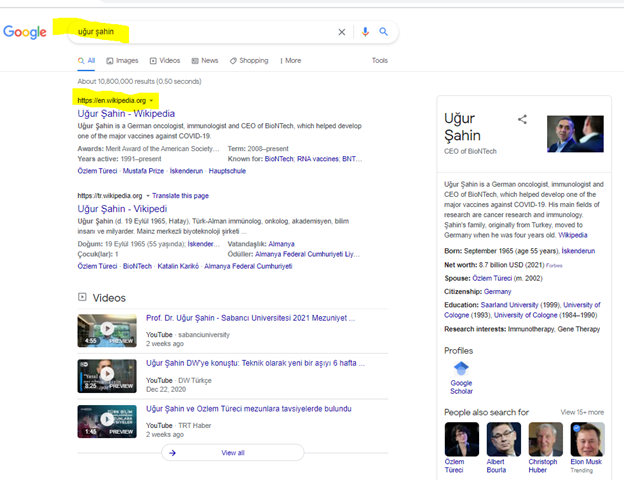Viewport: 624px width, 480px height.
Task: Click the BioNTech link under Known for
Action: point(279,159)
